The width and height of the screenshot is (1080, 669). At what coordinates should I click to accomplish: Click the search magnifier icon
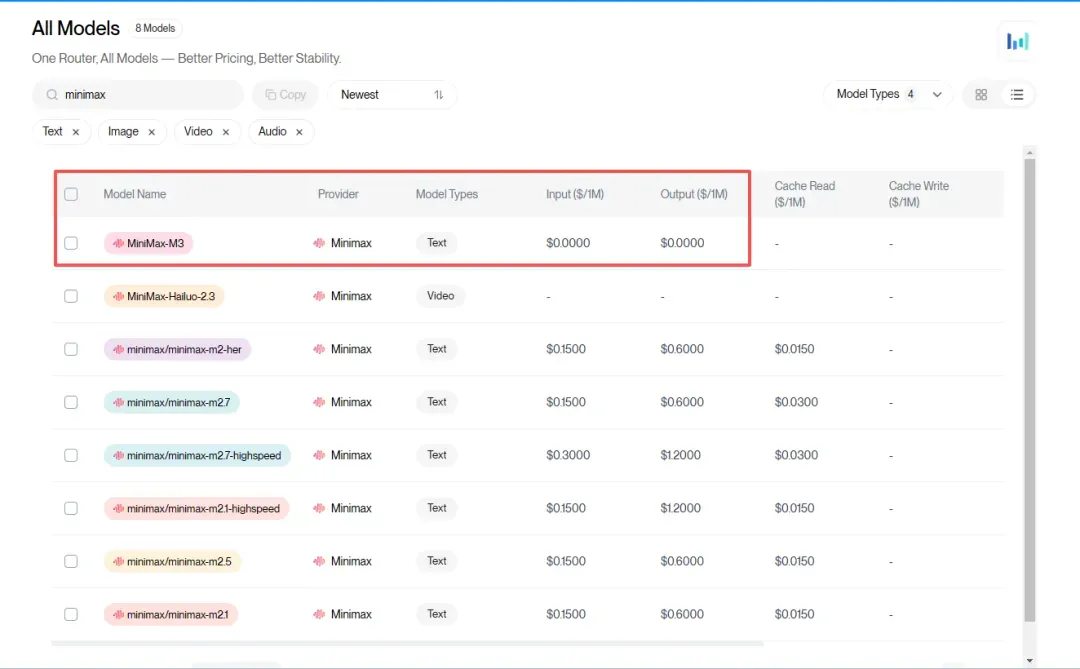pyautogui.click(x=52, y=95)
